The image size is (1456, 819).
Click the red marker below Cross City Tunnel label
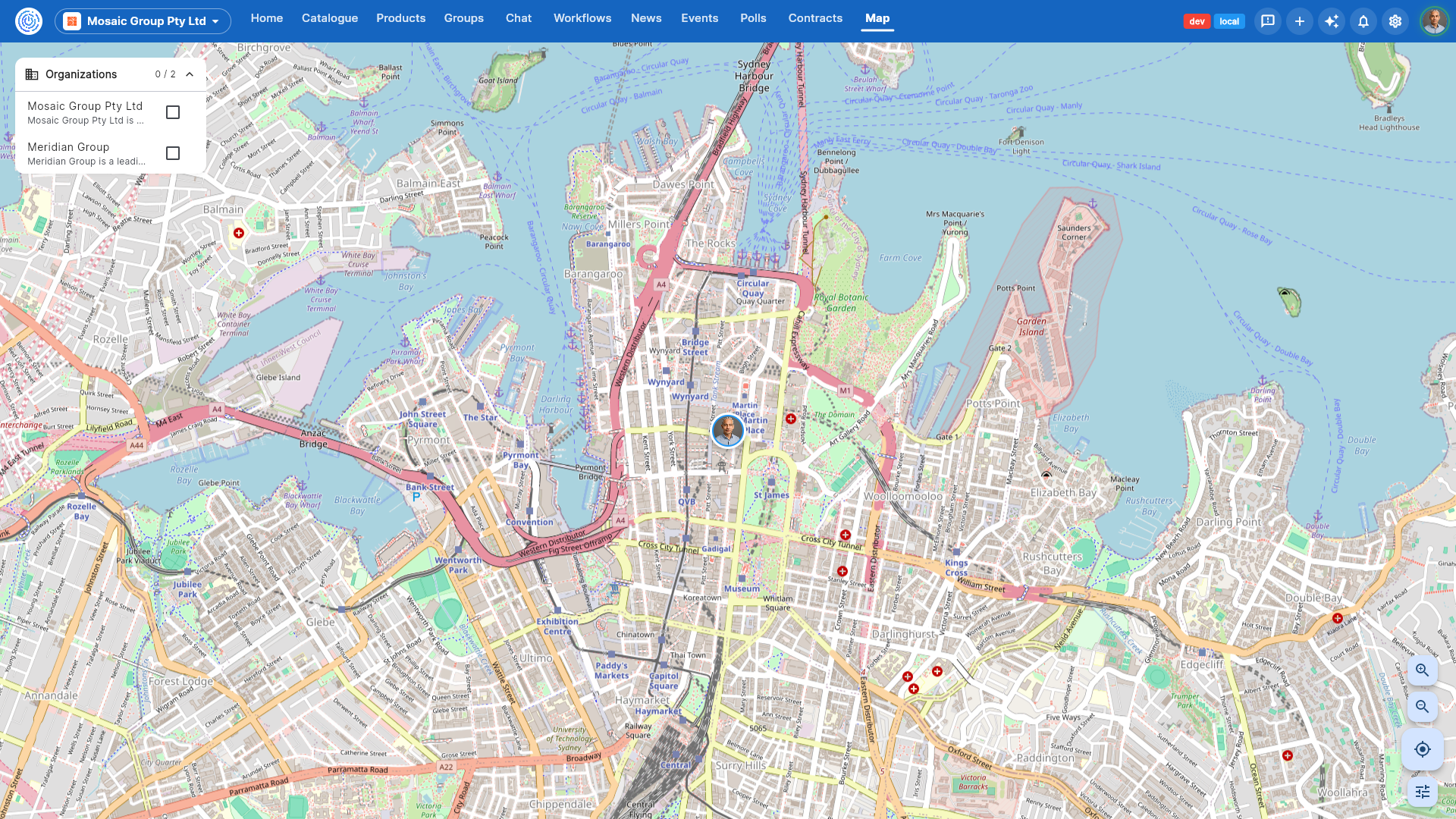(846, 535)
